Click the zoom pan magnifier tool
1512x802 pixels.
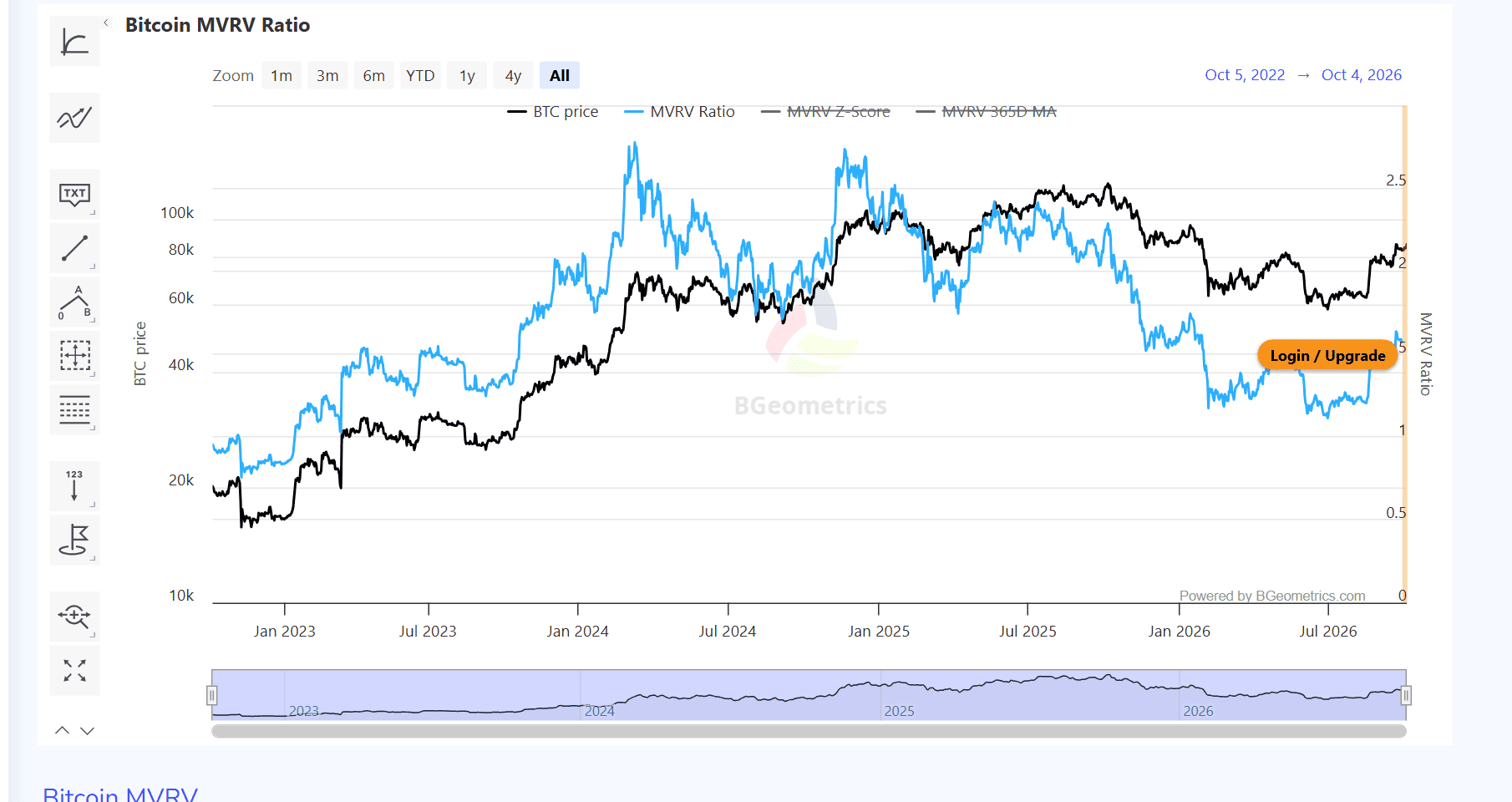point(74,617)
